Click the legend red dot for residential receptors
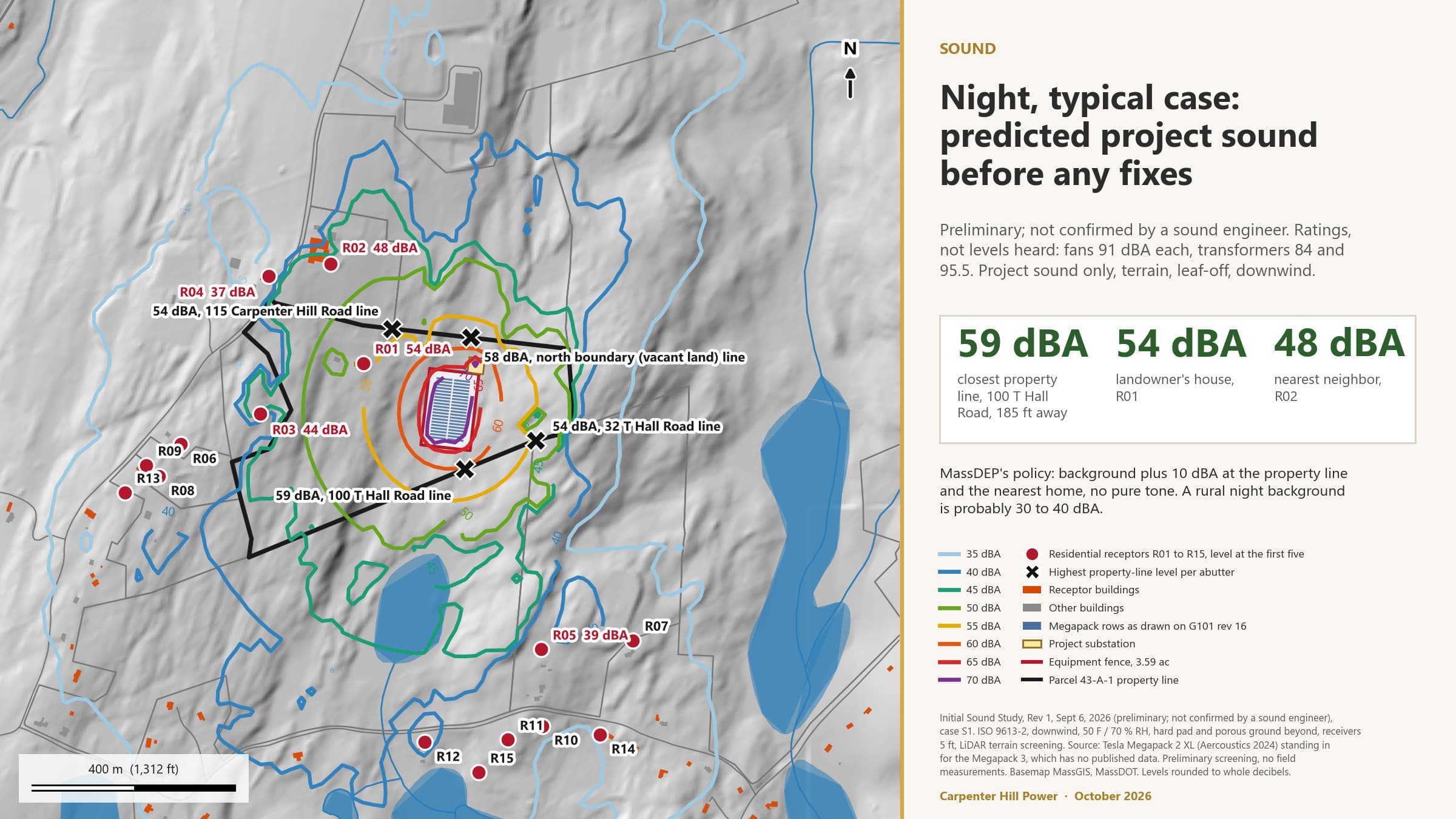 (x=1032, y=554)
